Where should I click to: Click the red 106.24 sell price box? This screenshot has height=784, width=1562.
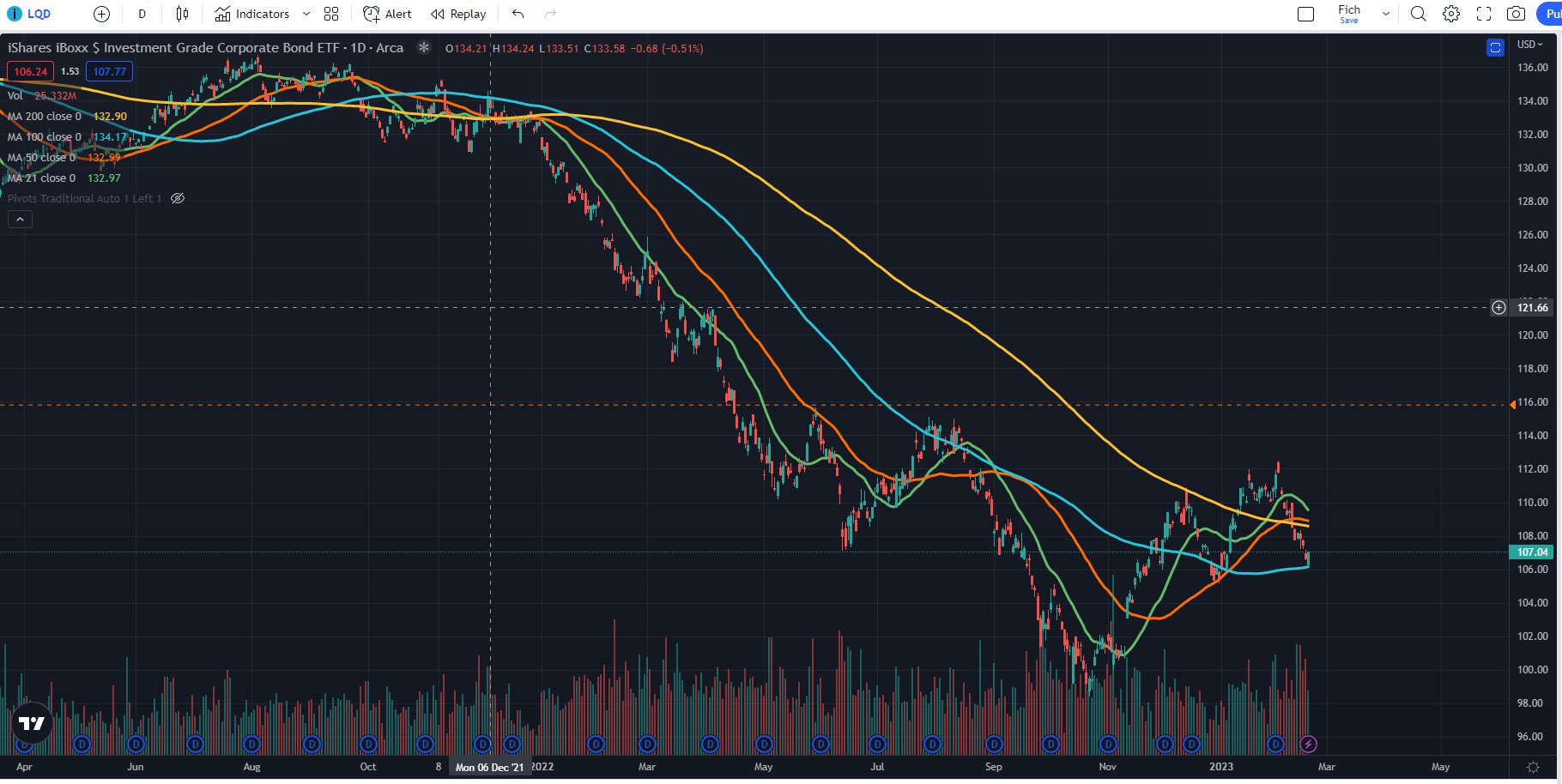[x=31, y=71]
